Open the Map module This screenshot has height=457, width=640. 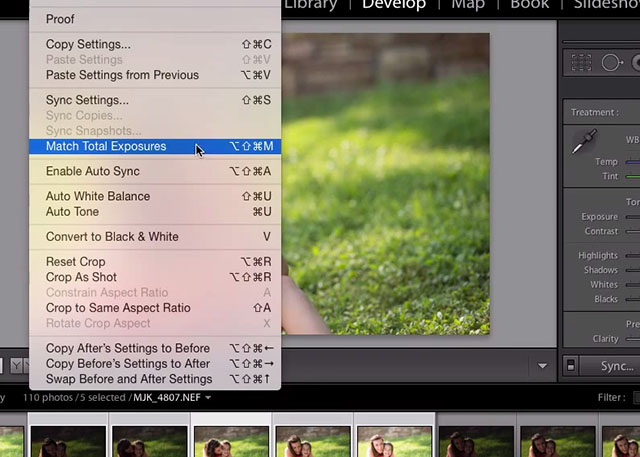(468, 5)
